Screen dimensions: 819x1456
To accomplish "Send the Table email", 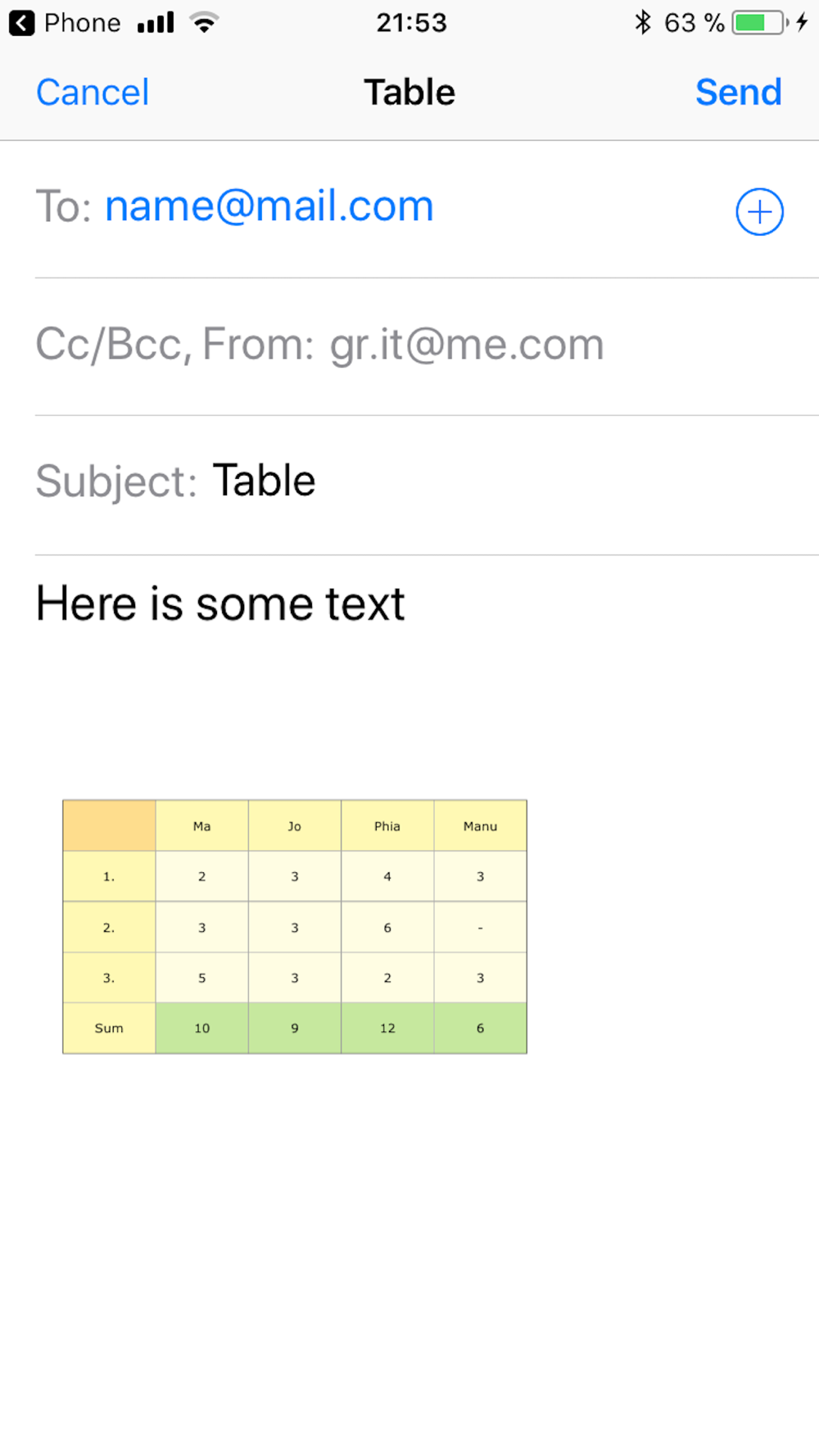I will click(738, 93).
